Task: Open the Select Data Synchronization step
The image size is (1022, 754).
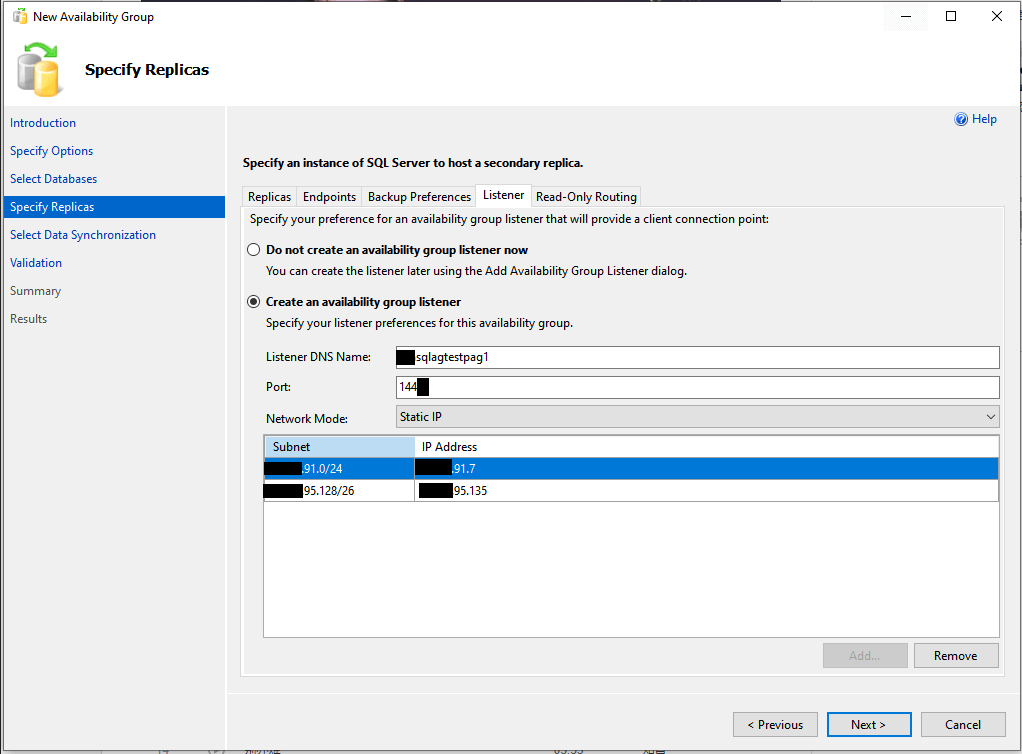Action: tap(83, 235)
